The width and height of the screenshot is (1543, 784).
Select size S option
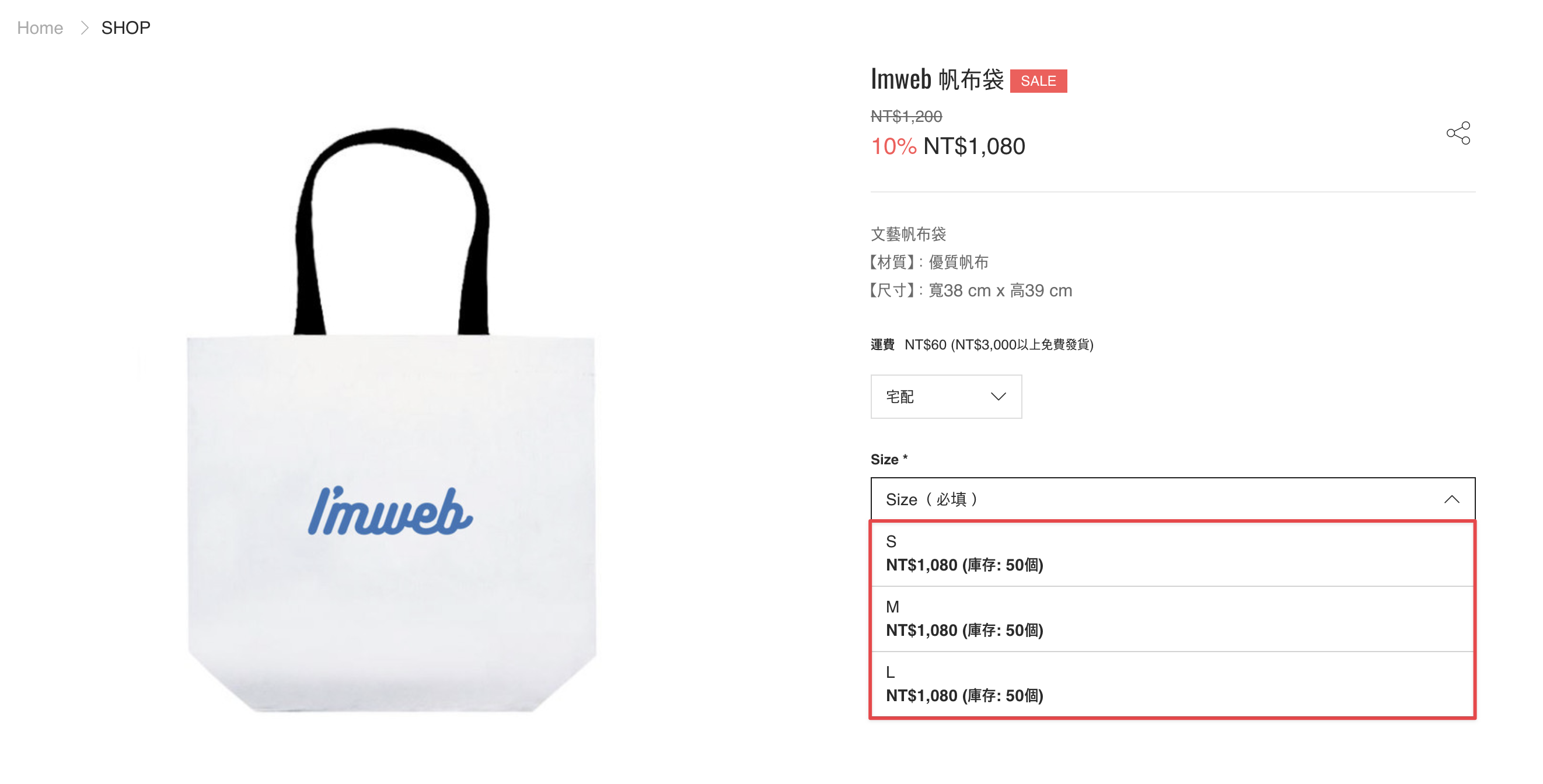pos(1172,554)
